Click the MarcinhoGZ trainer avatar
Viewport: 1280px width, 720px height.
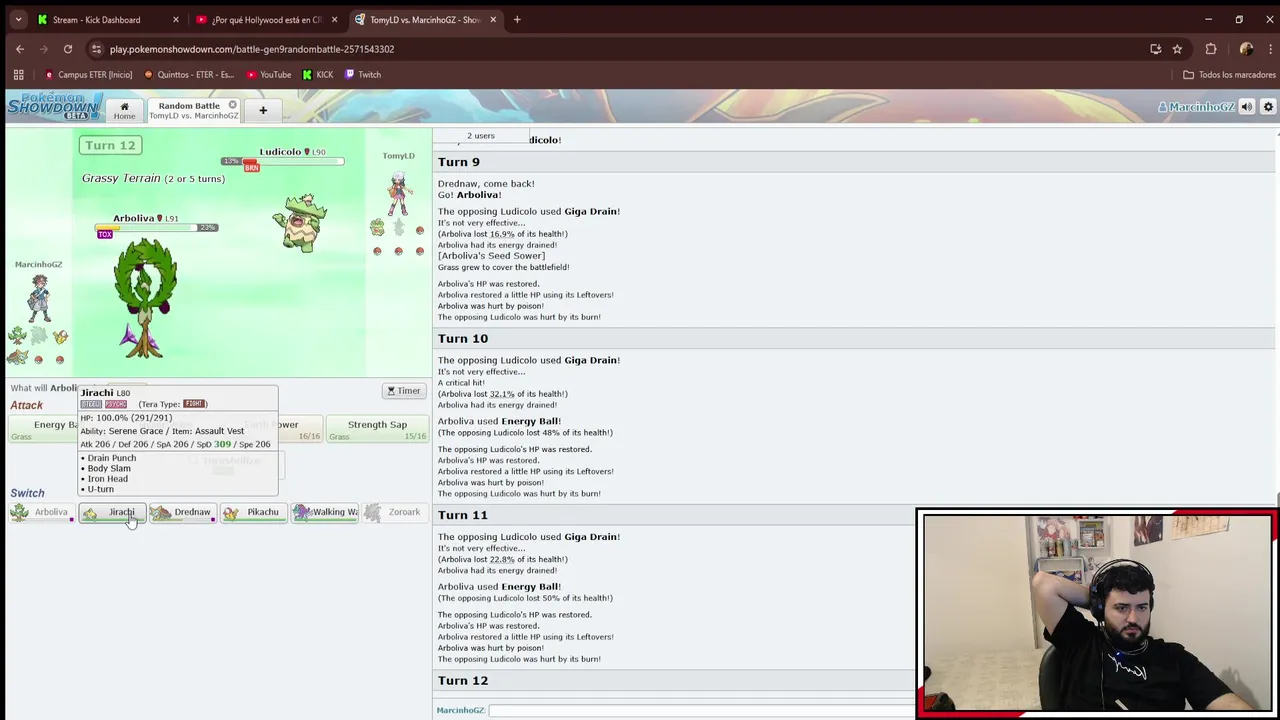[38, 298]
